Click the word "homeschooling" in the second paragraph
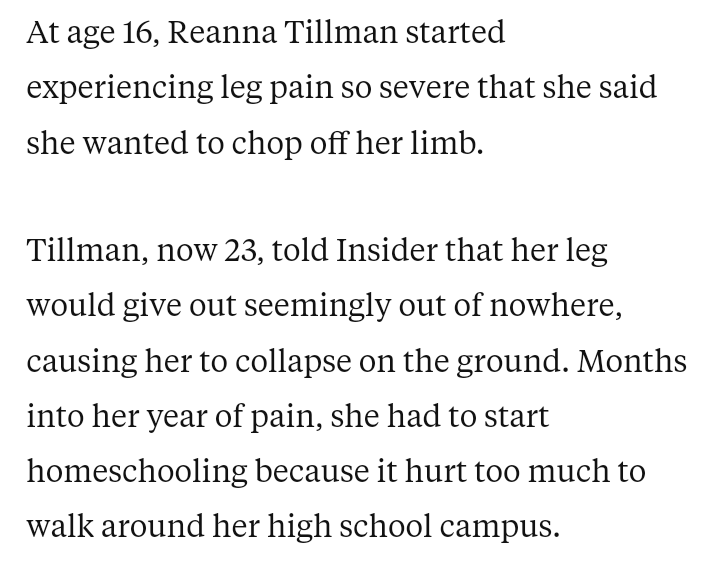This screenshot has height=570, width=720. (136, 471)
